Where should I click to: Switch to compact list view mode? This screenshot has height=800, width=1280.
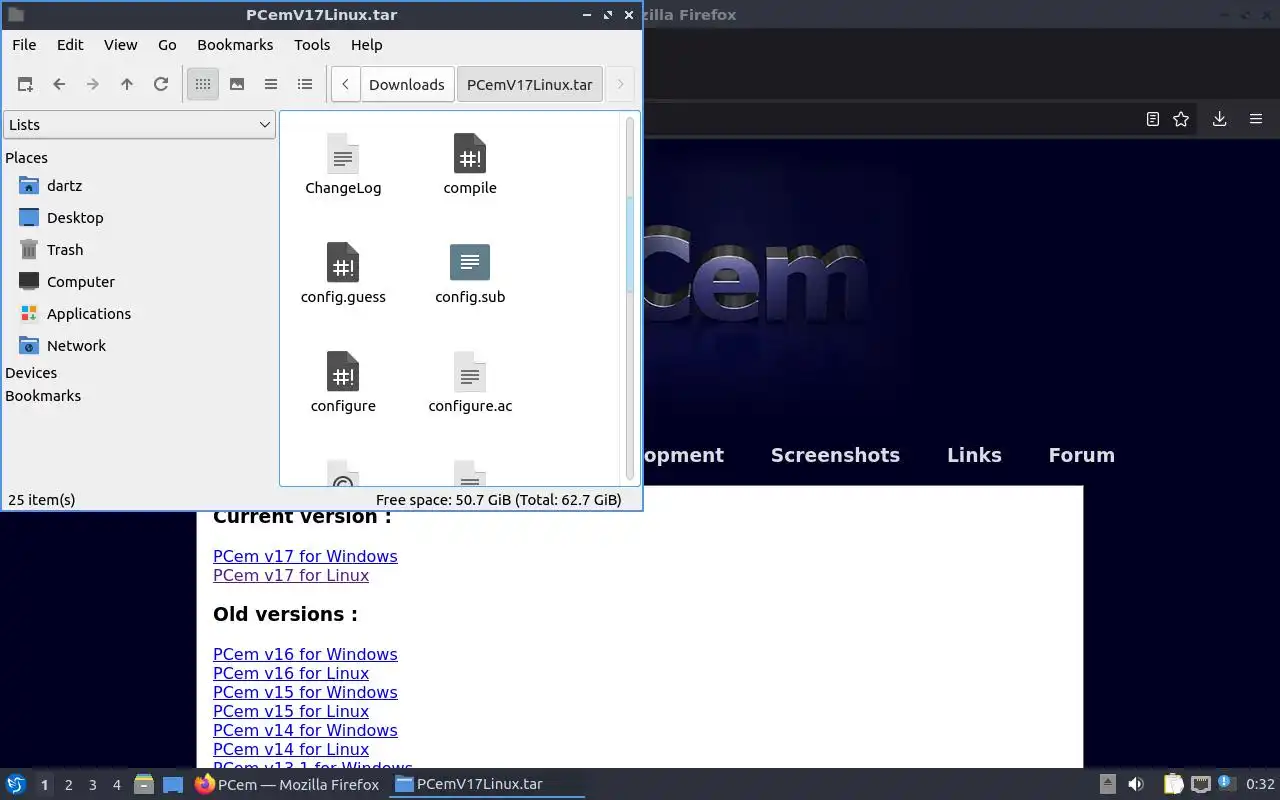coord(271,85)
